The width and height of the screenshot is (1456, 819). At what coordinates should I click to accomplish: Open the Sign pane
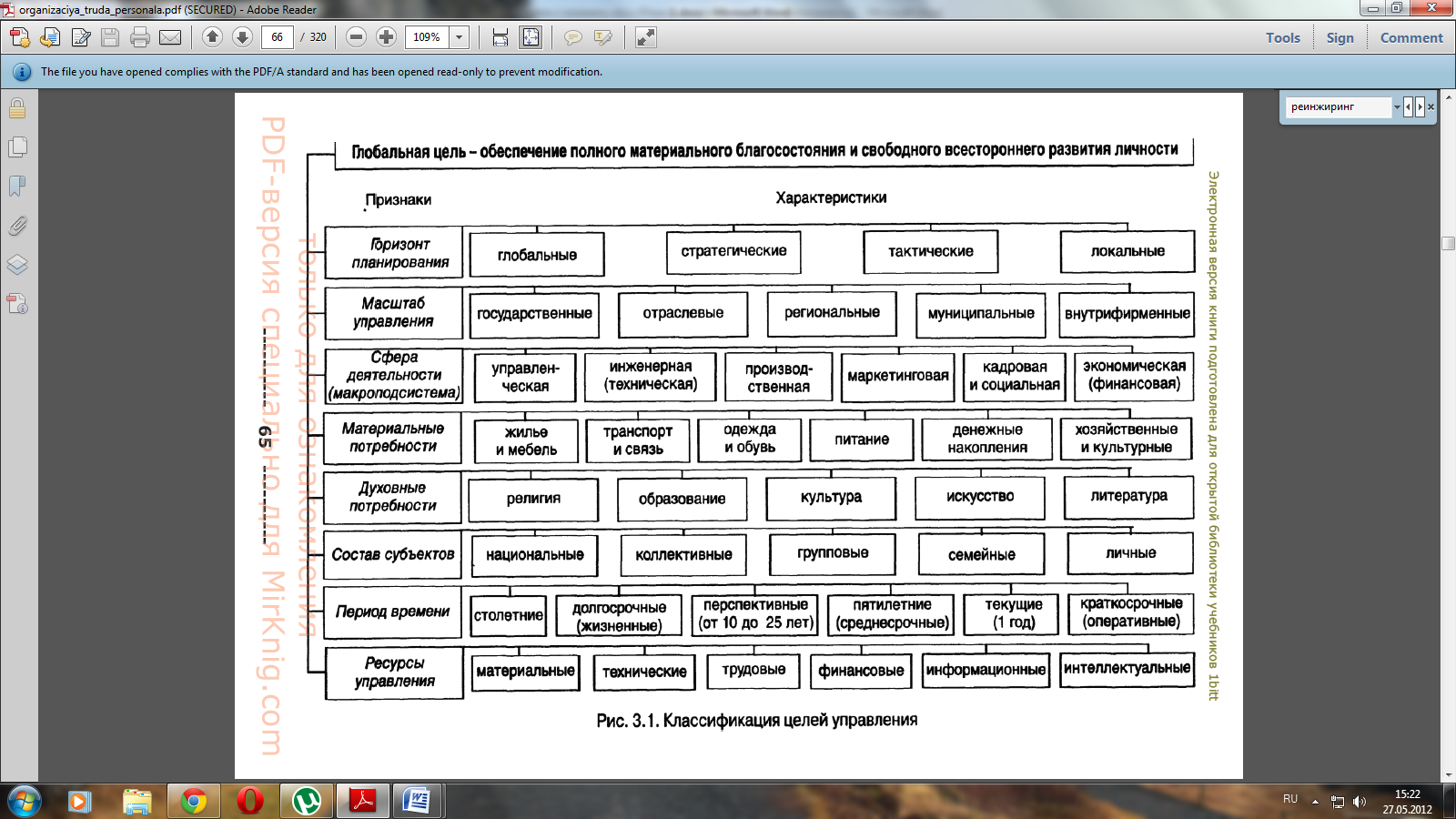(x=1340, y=37)
